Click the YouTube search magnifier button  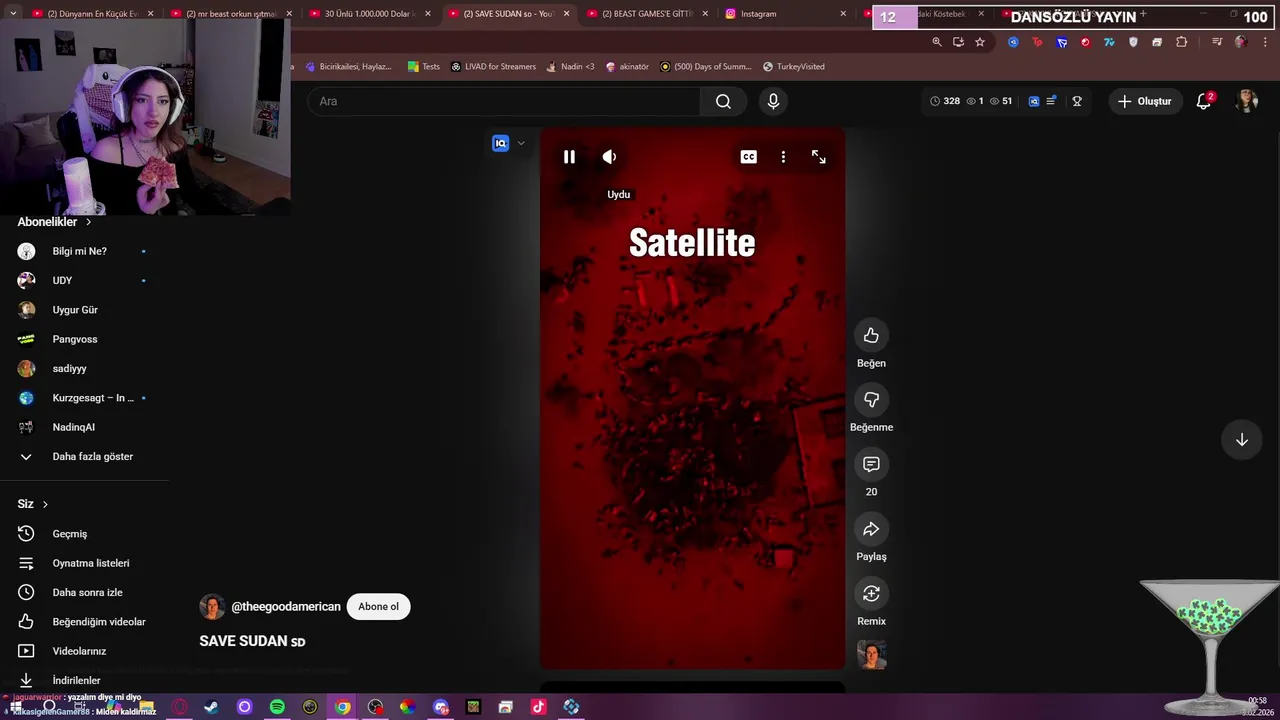[723, 101]
